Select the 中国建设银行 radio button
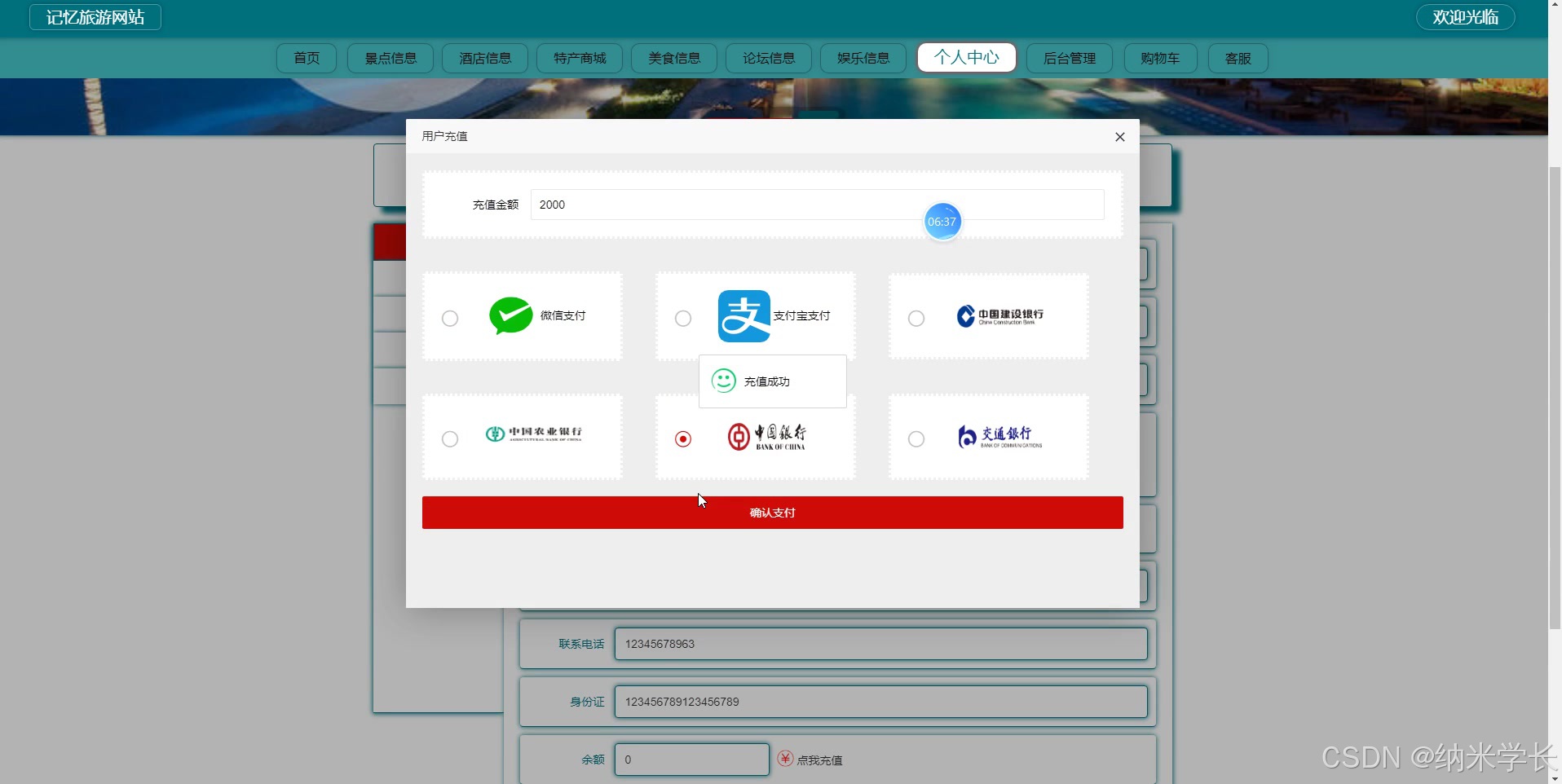Viewport: 1562px width, 784px height. pyautogui.click(x=916, y=319)
